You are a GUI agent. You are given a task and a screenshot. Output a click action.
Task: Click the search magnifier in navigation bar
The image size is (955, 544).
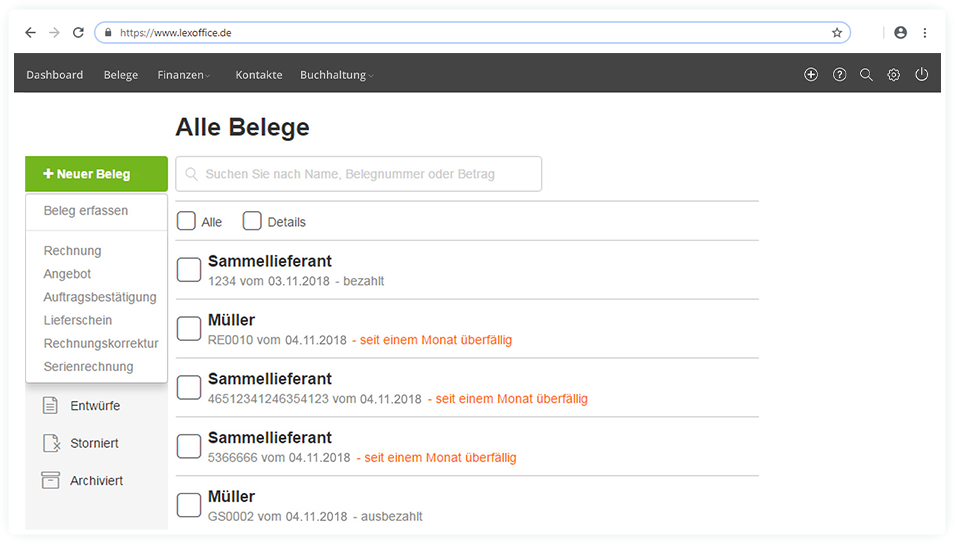click(867, 75)
